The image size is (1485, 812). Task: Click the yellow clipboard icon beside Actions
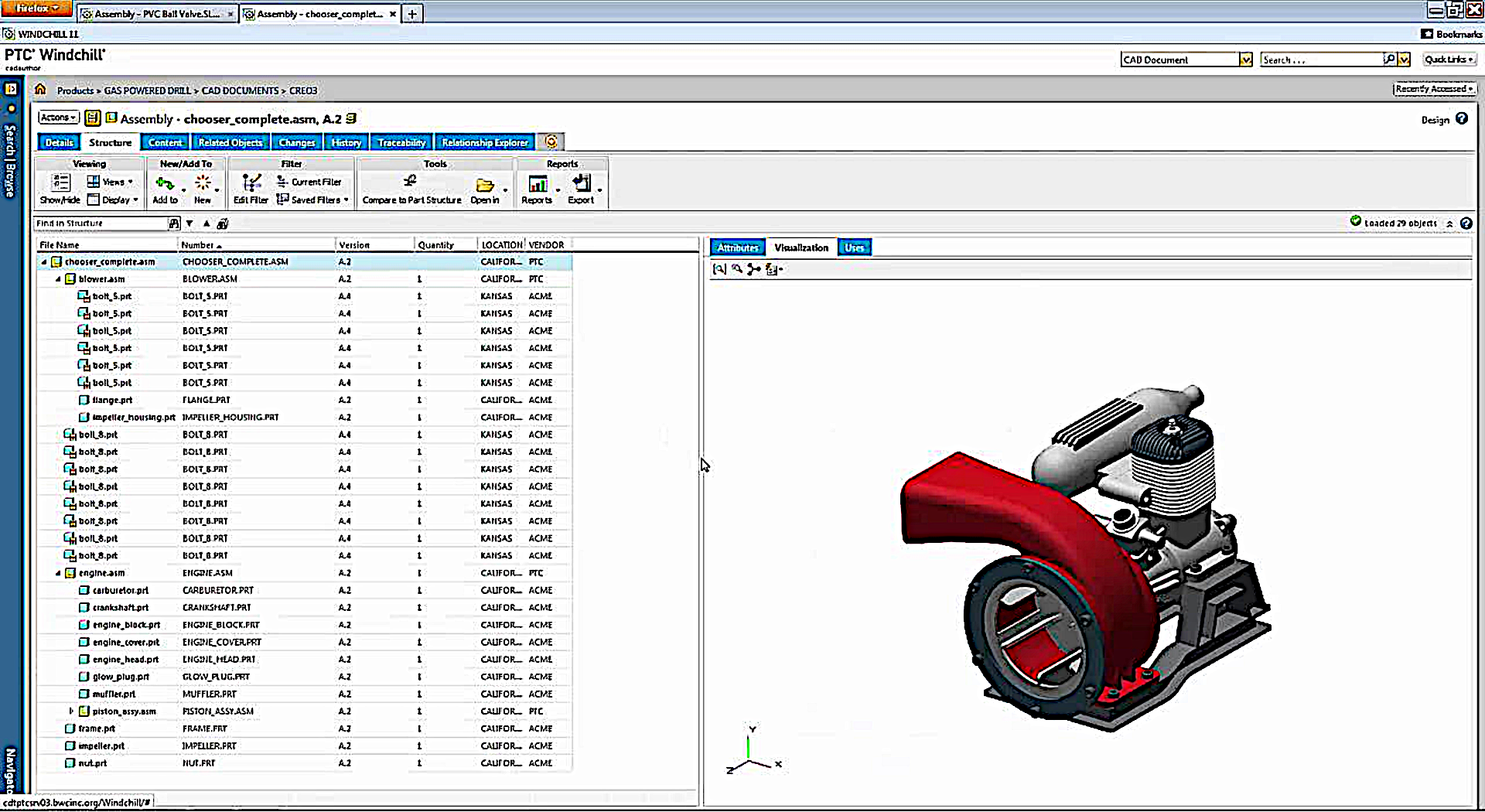(x=93, y=118)
